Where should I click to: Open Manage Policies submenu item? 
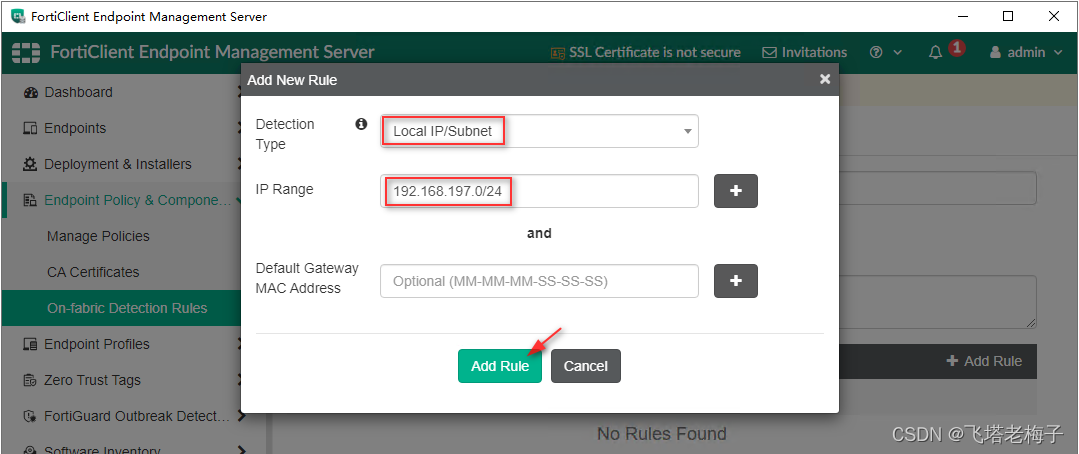(98, 236)
